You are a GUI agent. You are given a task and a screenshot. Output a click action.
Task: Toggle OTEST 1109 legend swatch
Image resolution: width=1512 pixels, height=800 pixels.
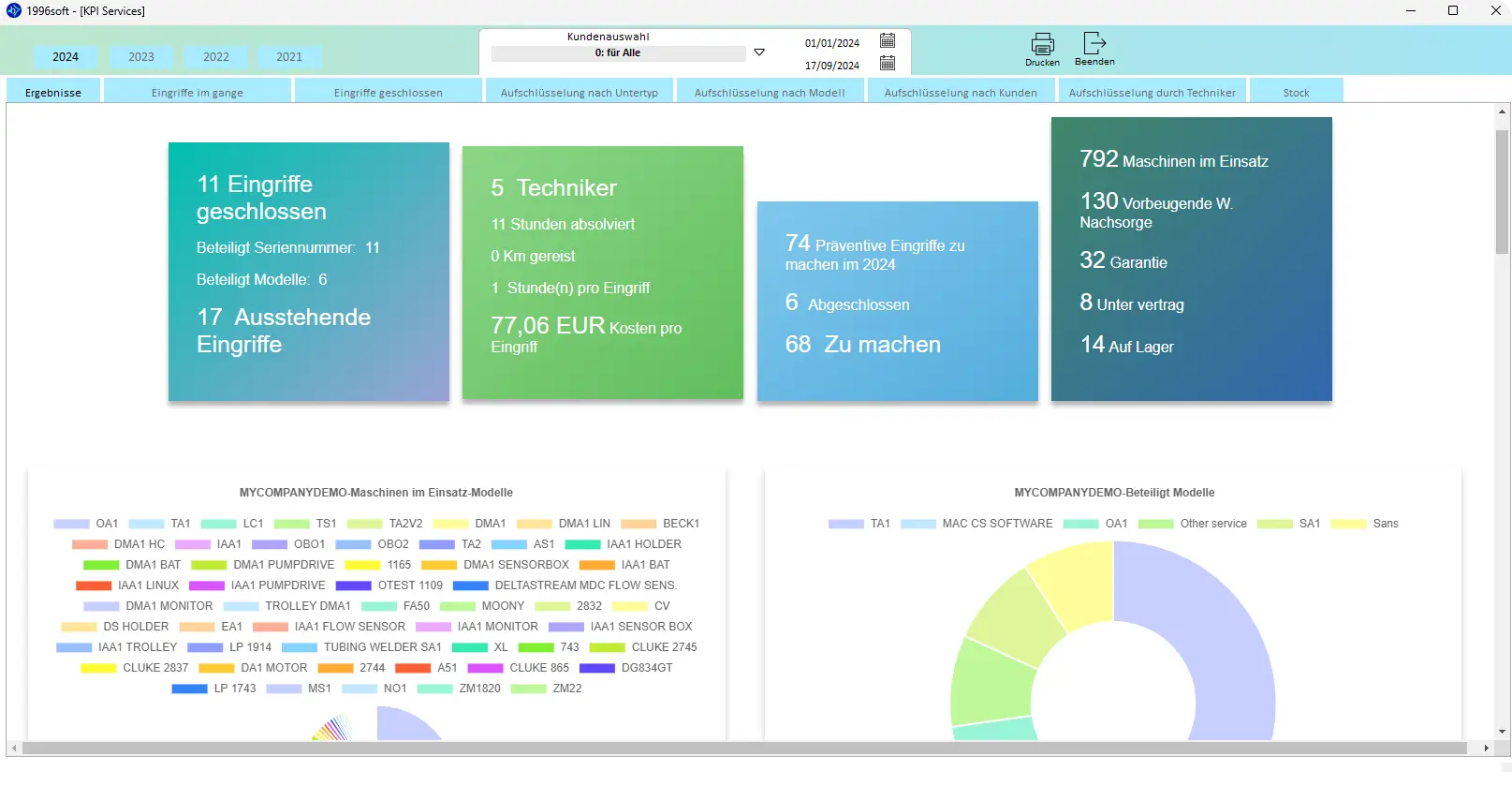tap(353, 585)
